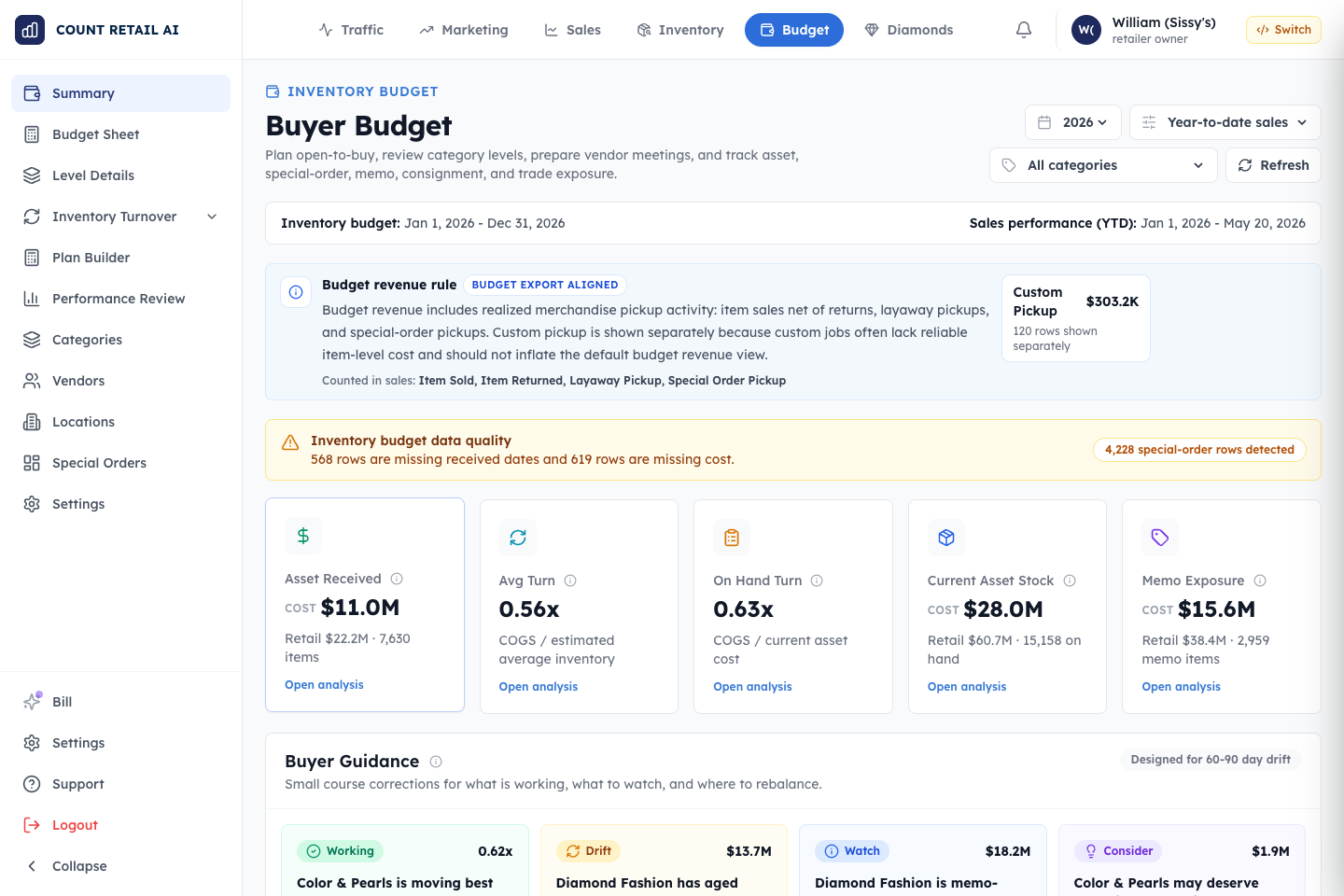
Task: Click the Switch button
Action: (1283, 30)
